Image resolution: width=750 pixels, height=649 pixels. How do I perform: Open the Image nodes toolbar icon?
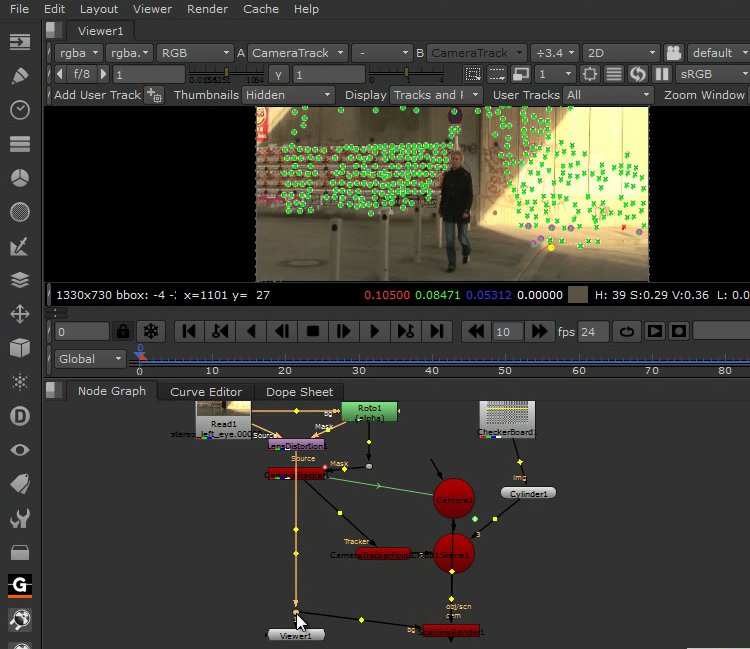[20, 42]
